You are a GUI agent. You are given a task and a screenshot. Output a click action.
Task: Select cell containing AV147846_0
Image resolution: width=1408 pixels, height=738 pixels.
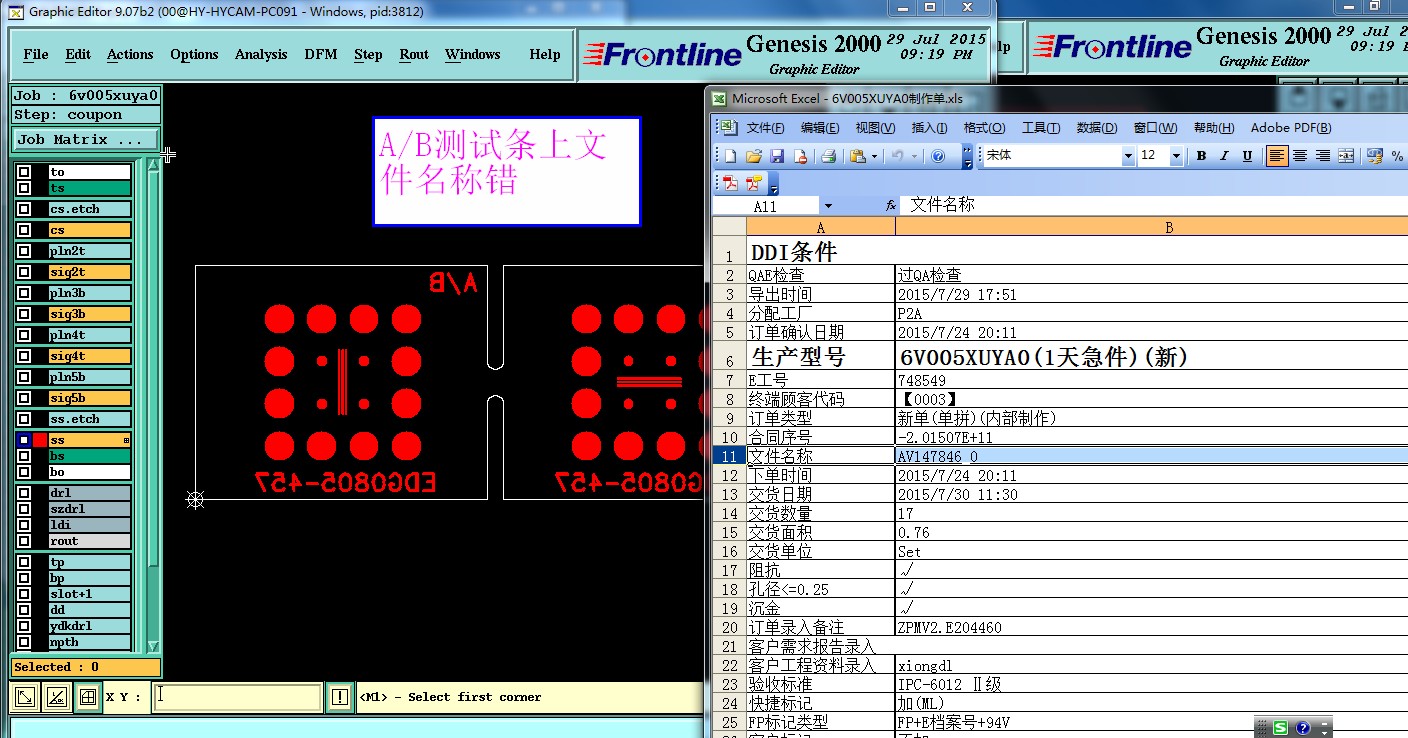1151,456
